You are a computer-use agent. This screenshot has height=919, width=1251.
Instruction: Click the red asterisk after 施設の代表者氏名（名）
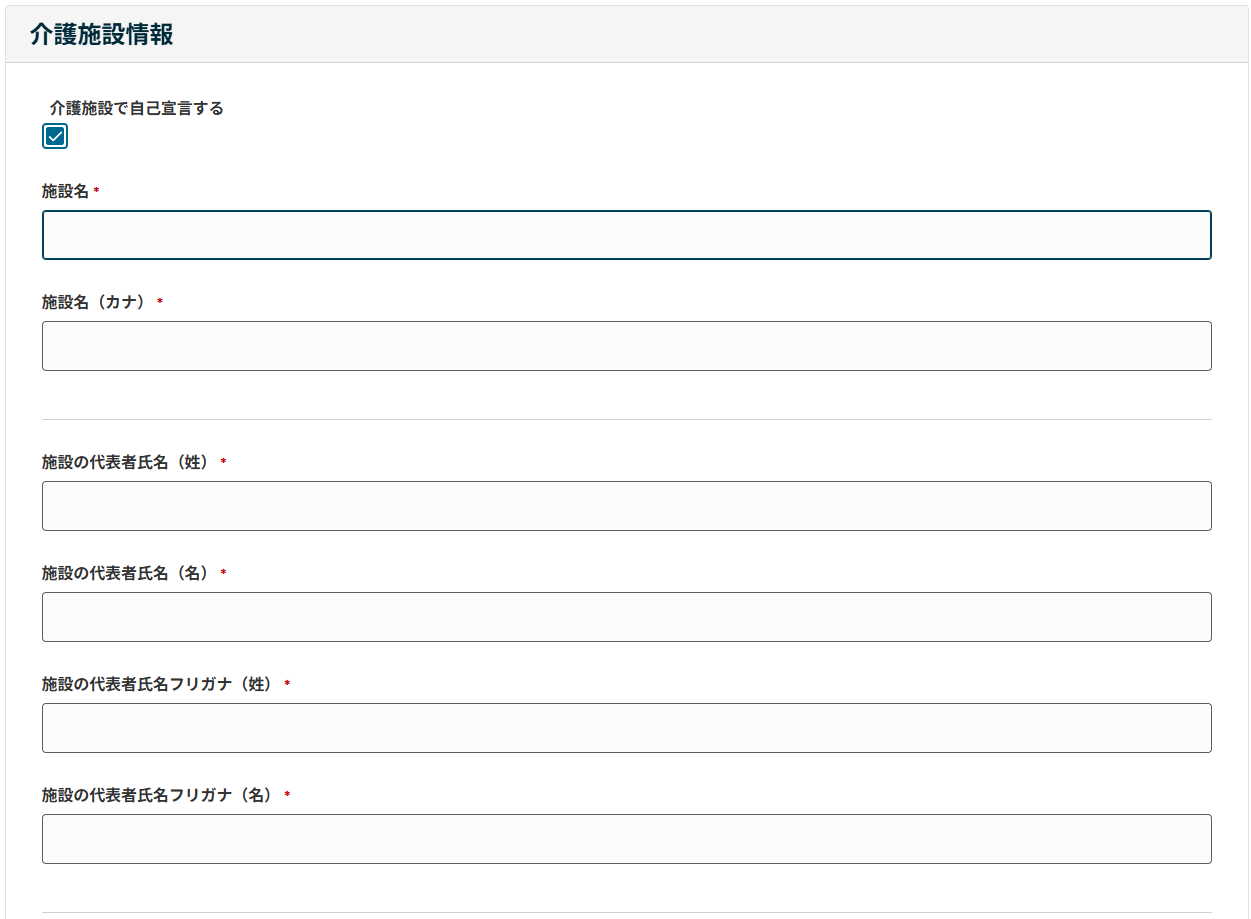224,573
